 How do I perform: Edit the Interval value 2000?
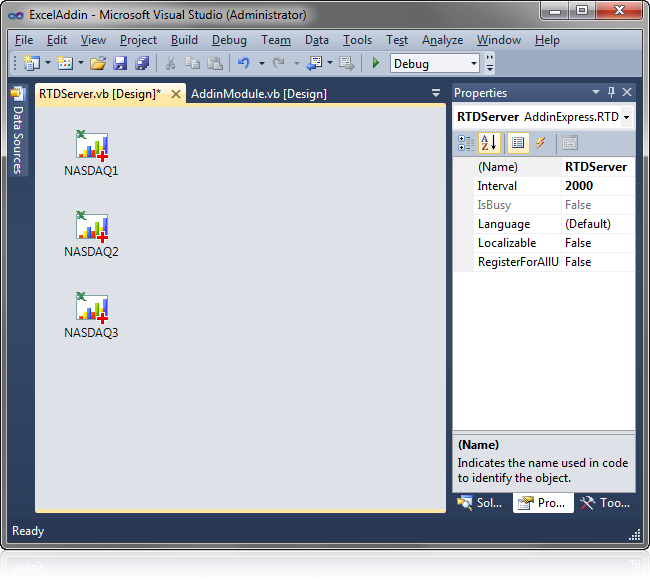(x=596, y=186)
